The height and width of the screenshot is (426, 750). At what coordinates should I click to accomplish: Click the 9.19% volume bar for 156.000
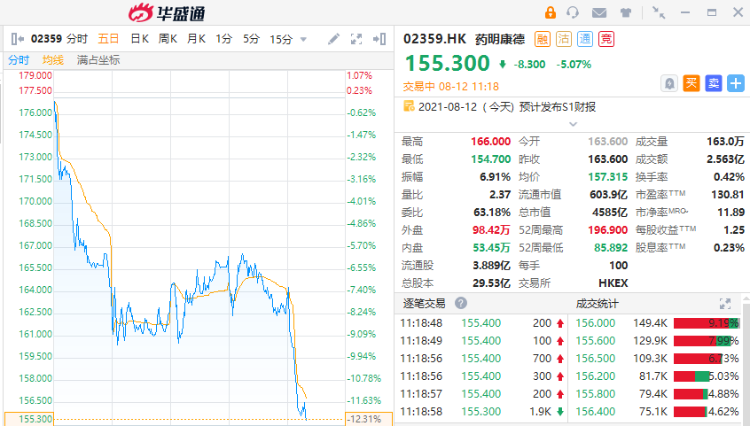coord(706,323)
